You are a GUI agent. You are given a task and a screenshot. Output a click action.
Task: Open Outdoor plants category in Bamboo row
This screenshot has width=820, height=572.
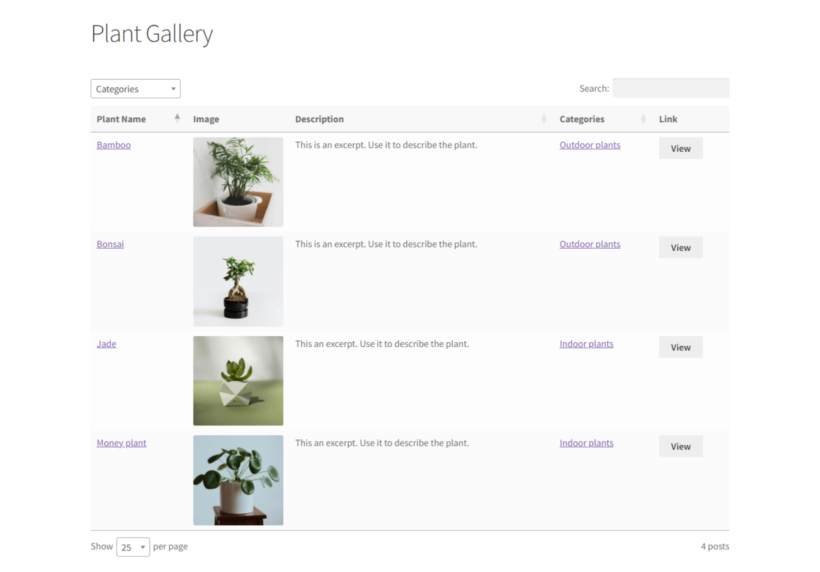pos(590,145)
